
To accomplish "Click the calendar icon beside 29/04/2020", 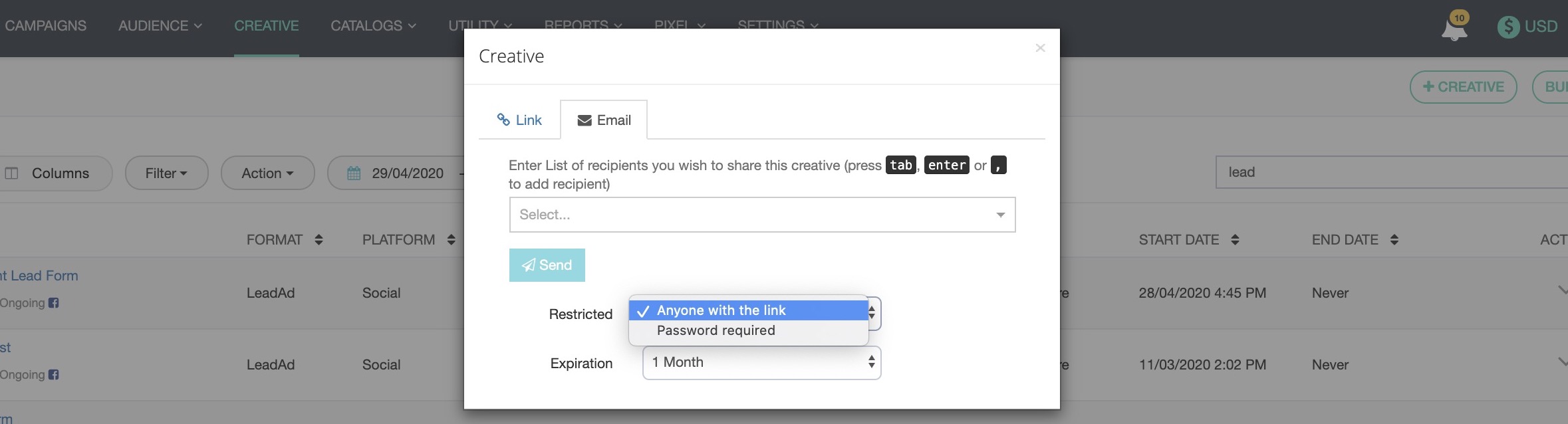I will 354,173.
